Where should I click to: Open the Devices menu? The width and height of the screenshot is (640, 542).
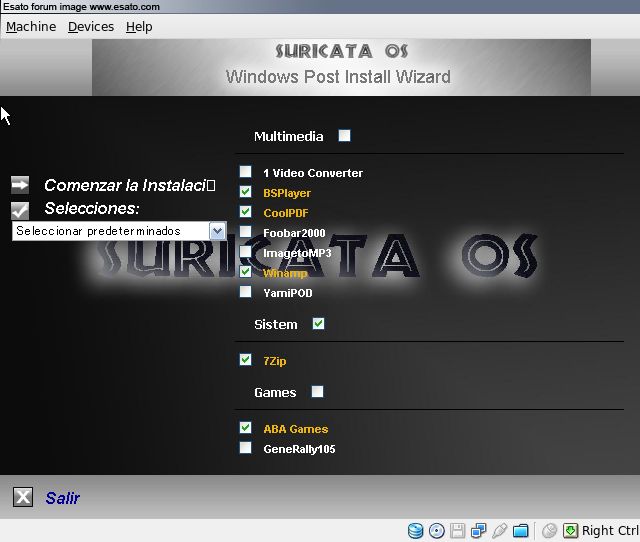[x=91, y=27]
